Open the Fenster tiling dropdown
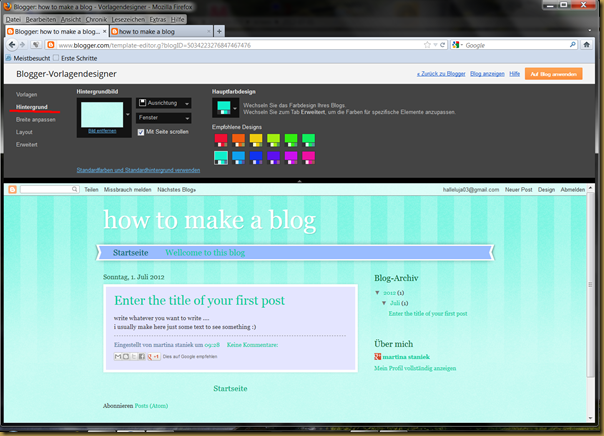This screenshot has height=436, width=604. click(164, 118)
